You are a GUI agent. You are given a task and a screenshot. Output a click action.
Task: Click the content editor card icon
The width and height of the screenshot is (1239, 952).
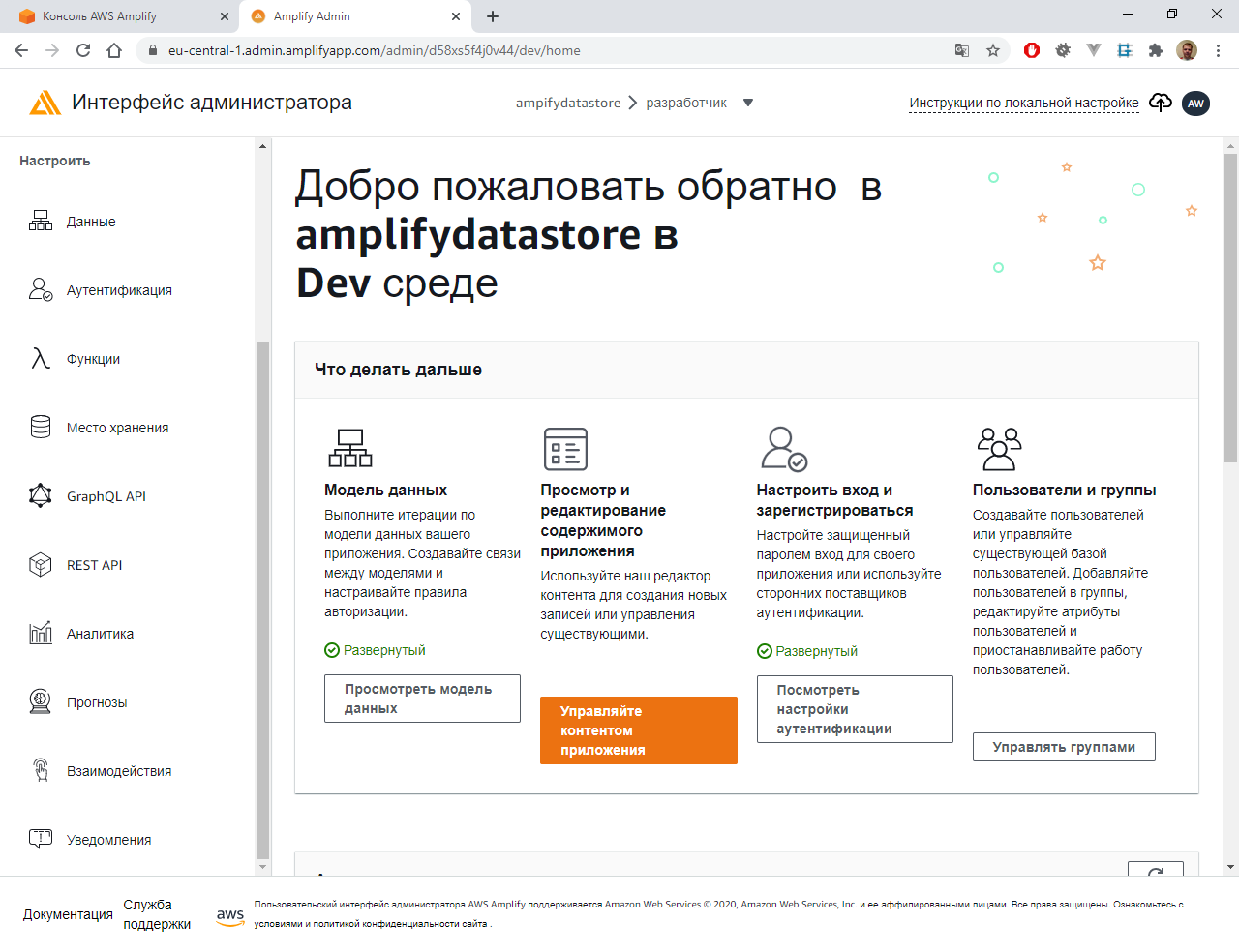tap(566, 449)
